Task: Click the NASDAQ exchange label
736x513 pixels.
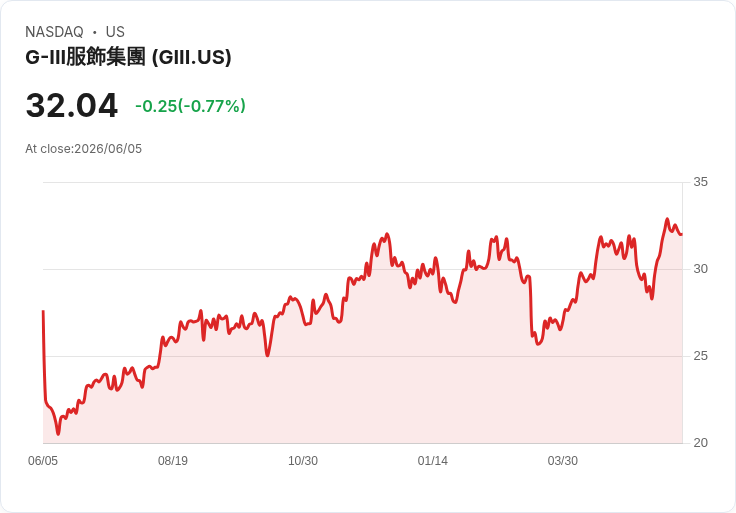Action: click(54, 32)
